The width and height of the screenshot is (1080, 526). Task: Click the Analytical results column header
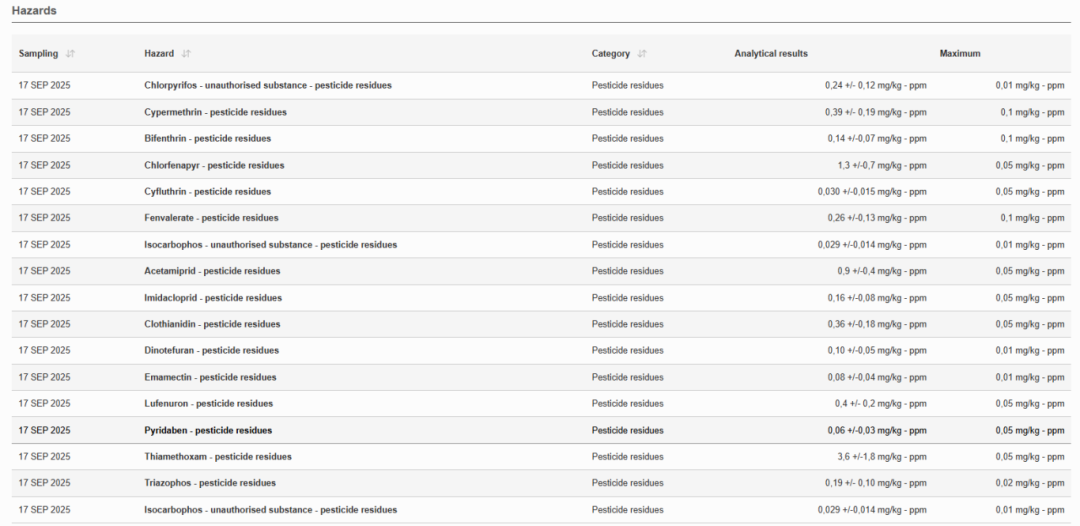770,54
